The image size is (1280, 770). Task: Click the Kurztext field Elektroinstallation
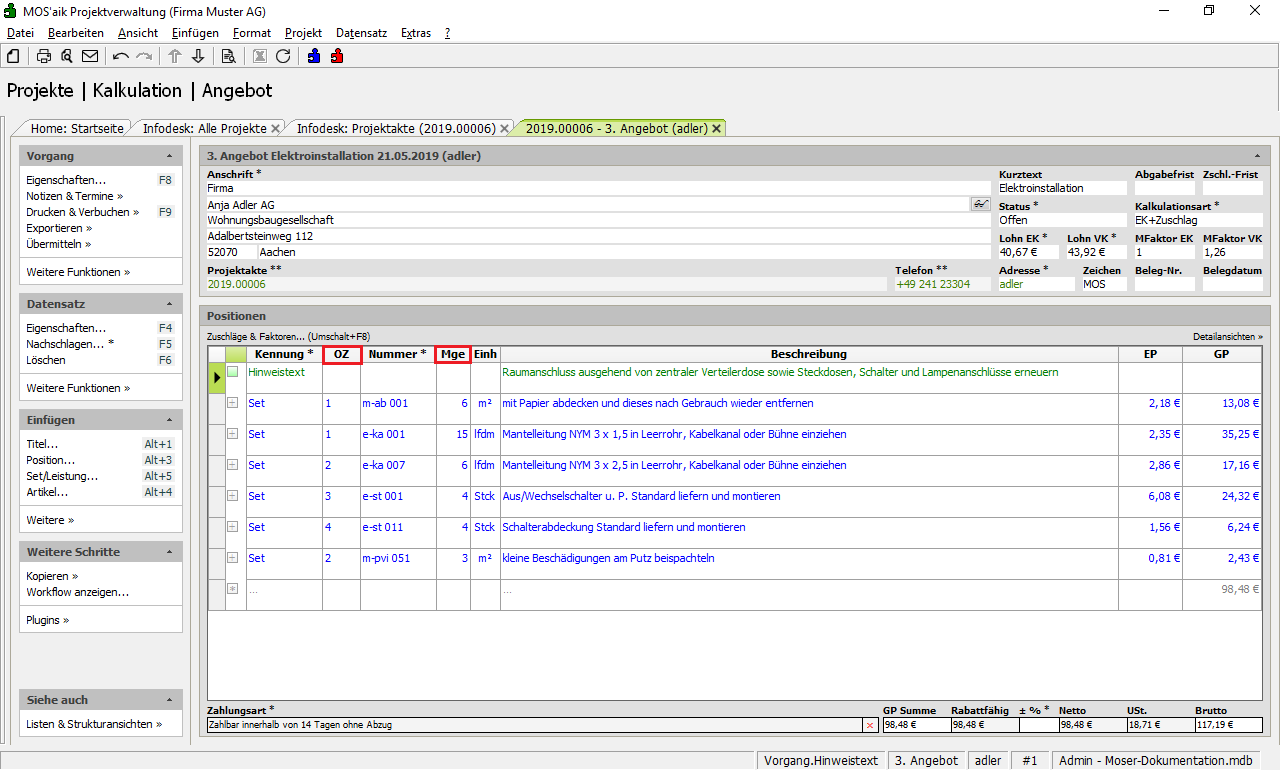point(1060,188)
